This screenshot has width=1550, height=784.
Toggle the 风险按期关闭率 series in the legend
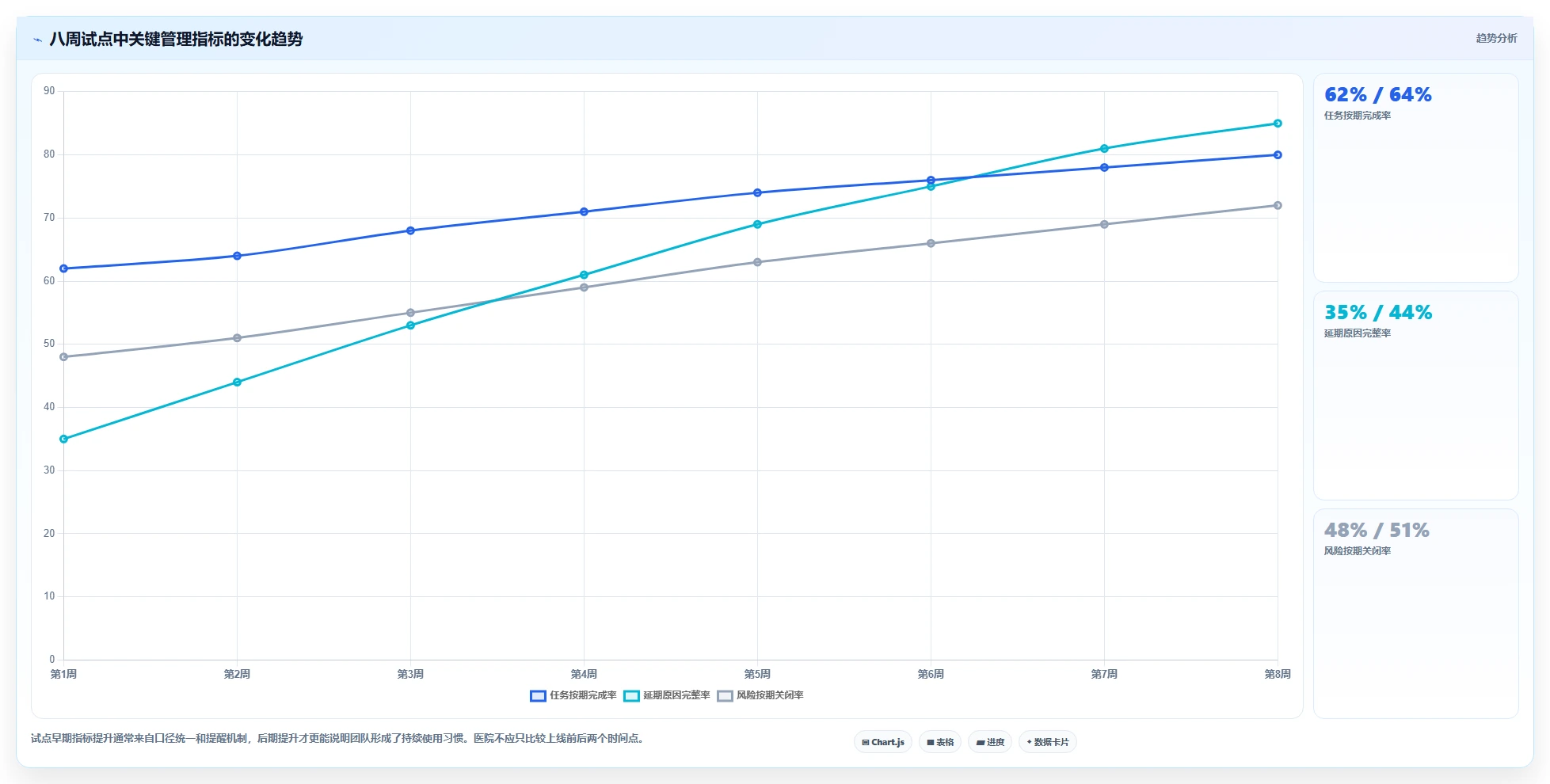pos(760,695)
